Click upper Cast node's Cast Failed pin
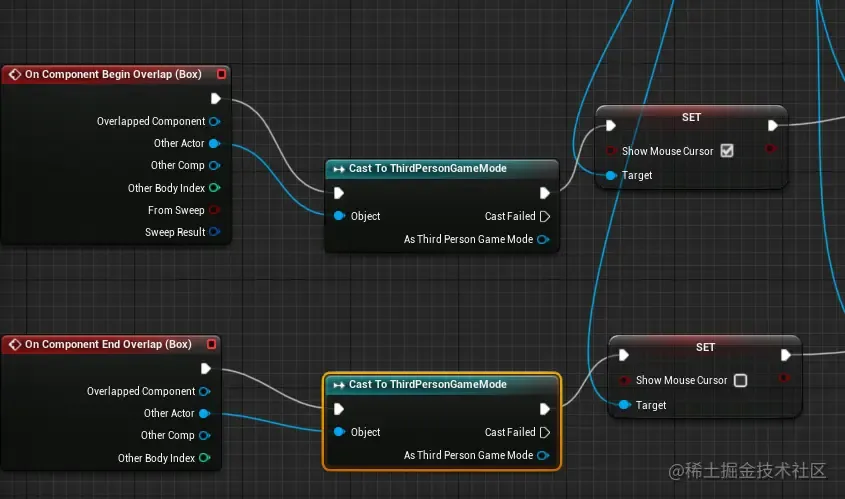Viewport: 845px width, 499px height. click(545, 216)
